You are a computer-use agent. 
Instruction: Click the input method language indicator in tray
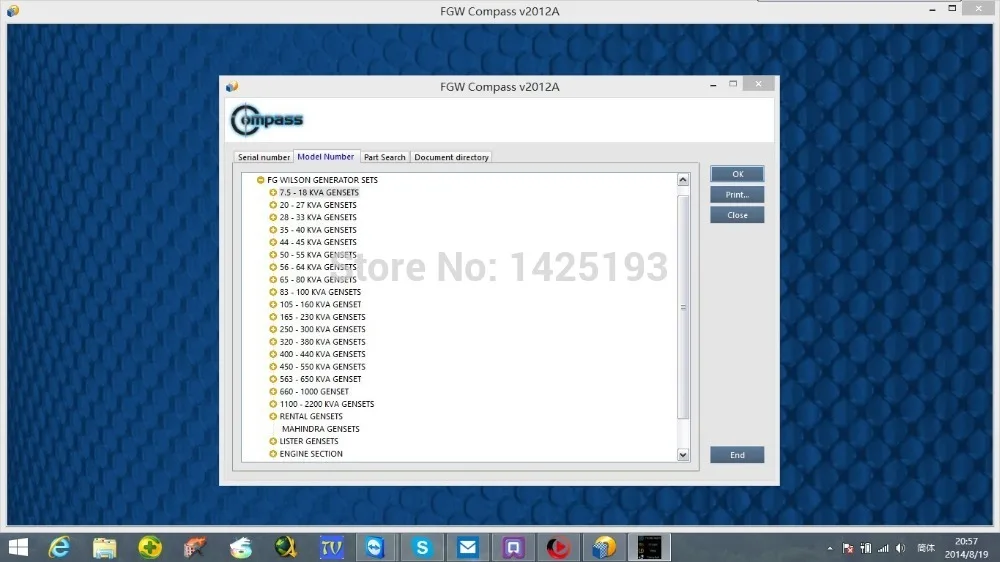point(925,548)
